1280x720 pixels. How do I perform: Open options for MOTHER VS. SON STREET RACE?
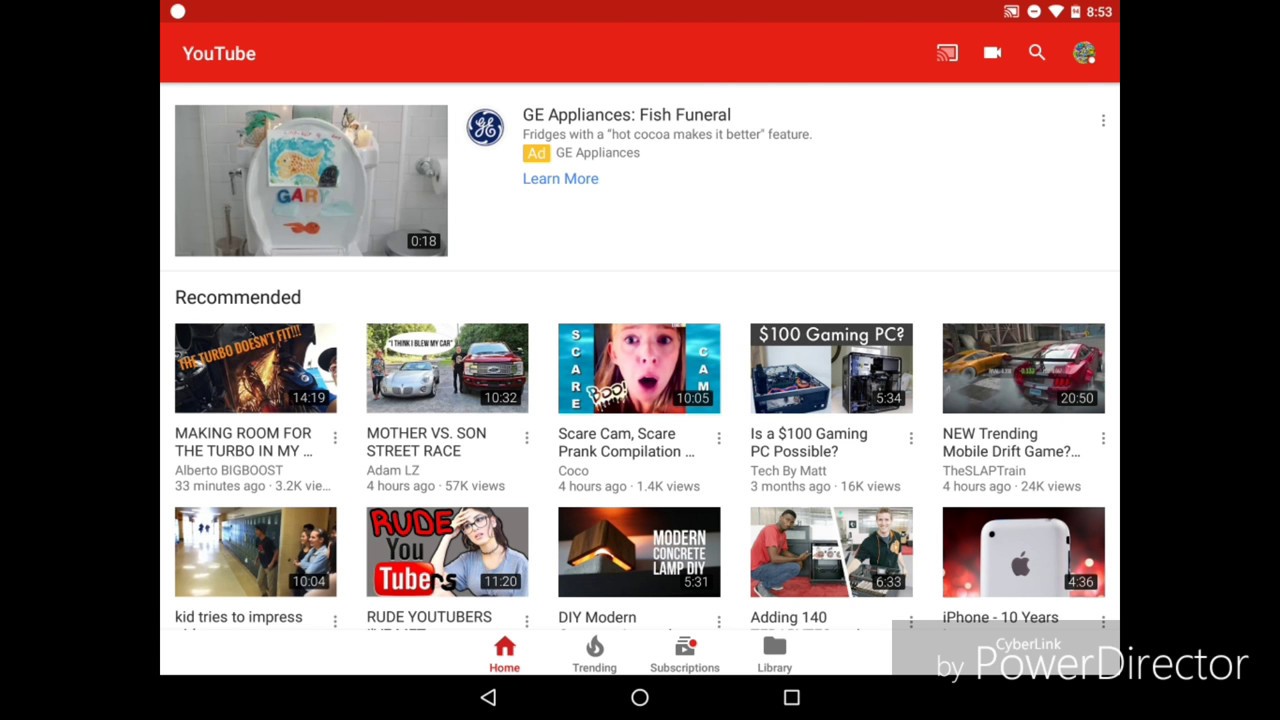coord(527,438)
